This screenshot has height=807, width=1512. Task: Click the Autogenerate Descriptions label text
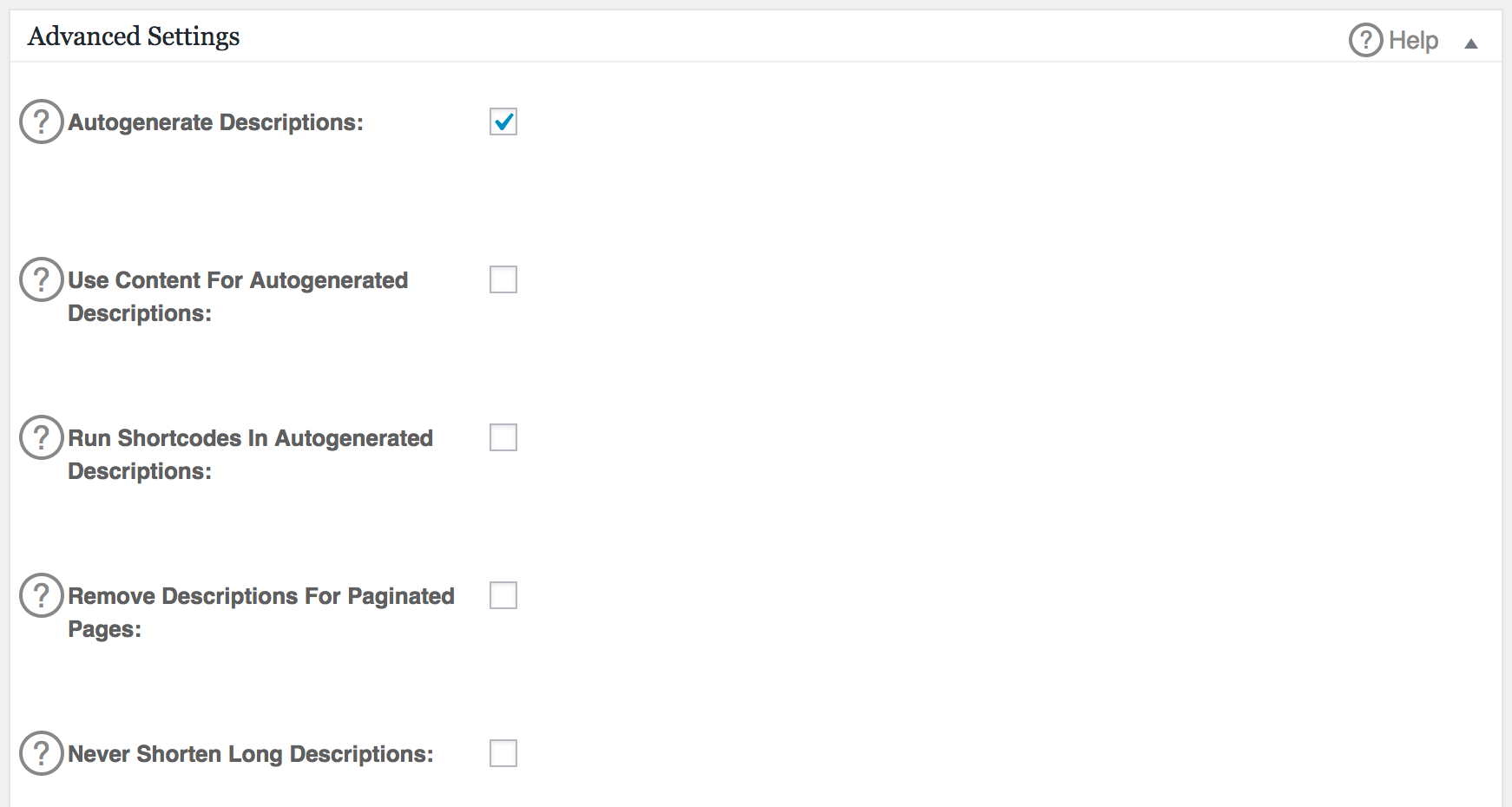click(x=215, y=122)
